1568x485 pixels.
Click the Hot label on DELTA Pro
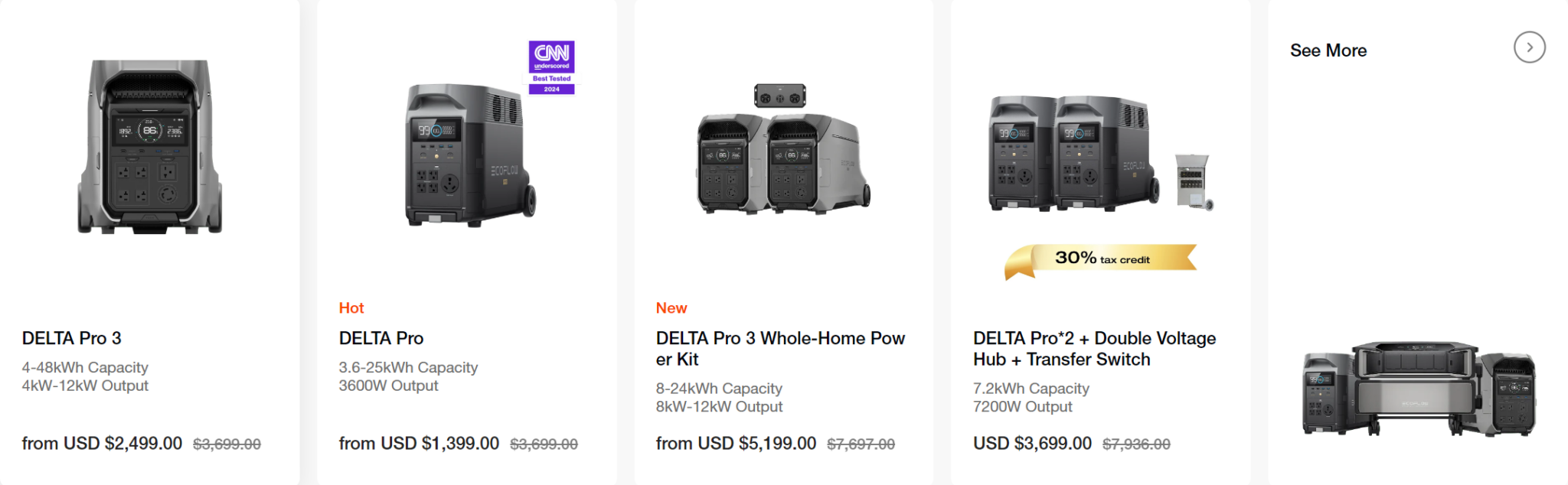(x=351, y=308)
